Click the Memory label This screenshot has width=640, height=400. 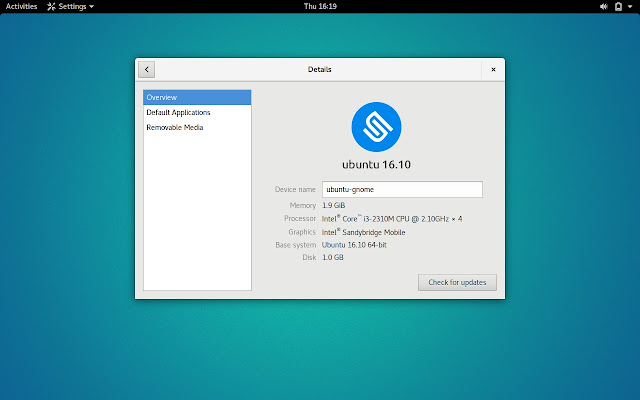pos(303,205)
